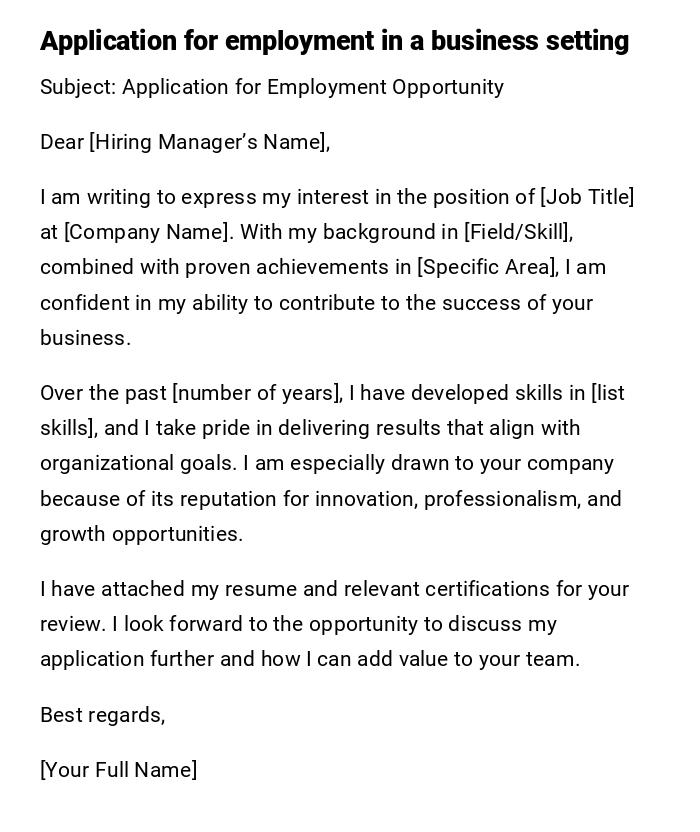Click the [Field/Skill] placeholder
This screenshot has height=832, width=700.
point(518,232)
